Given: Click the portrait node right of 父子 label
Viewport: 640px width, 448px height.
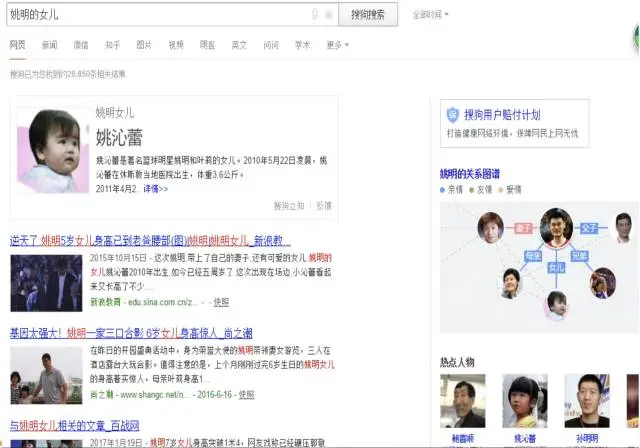Looking at the screenshot, I should pos(624,228).
